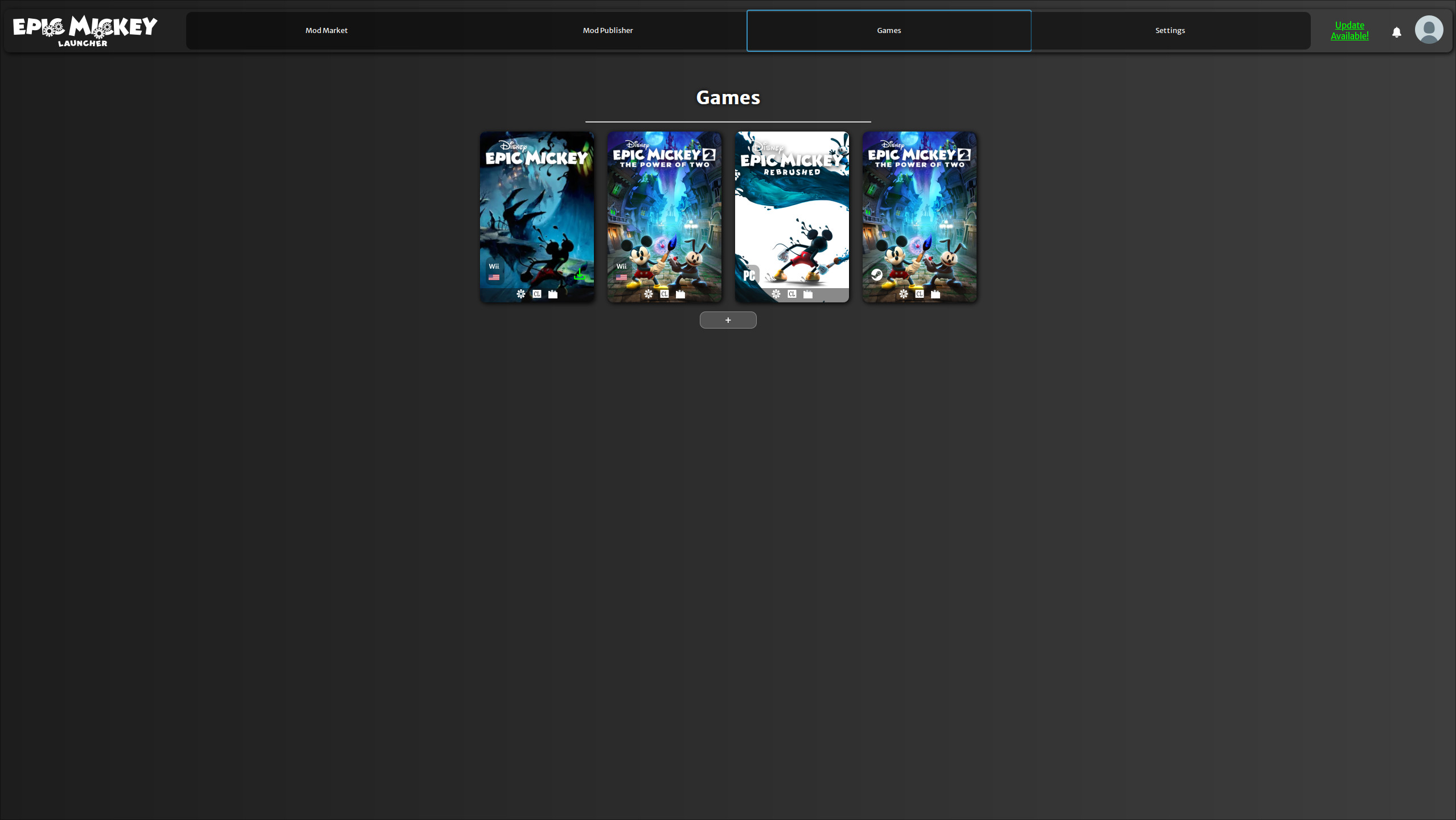The image size is (1456, 820).
Task: Open the Mod Publisher tab
Action: [608, 30]
